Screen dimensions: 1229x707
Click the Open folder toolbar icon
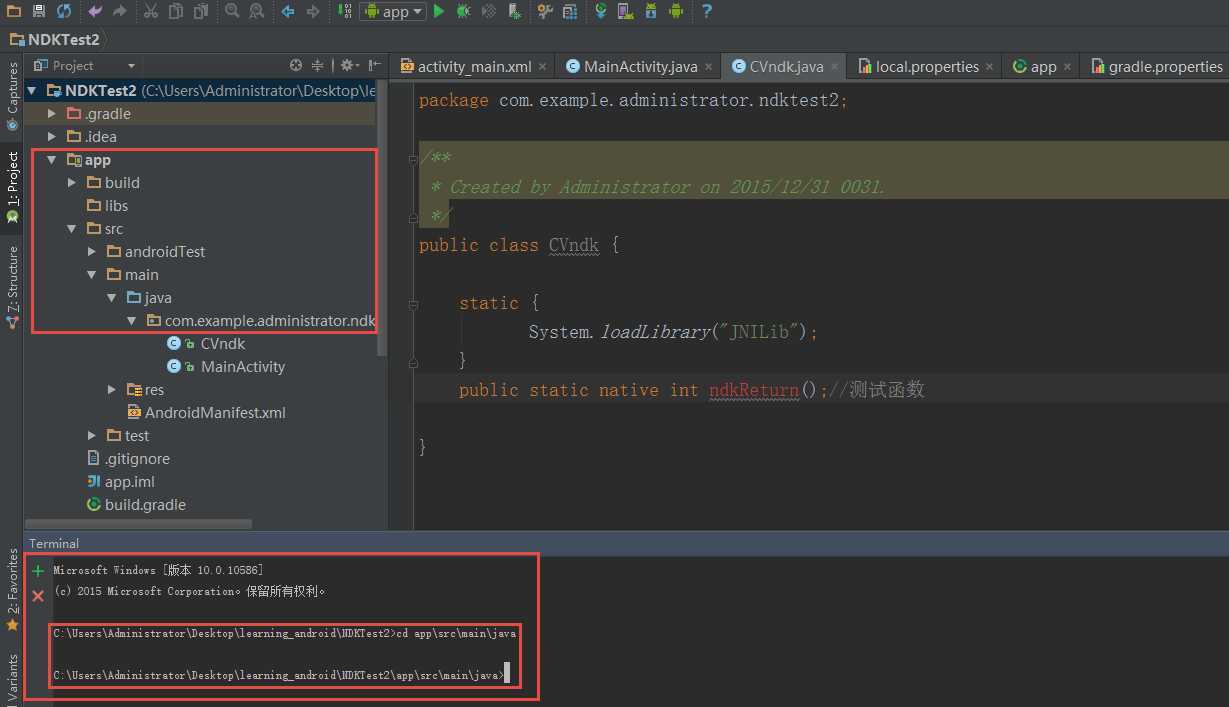pyautogui.click(x=13, y=11)
